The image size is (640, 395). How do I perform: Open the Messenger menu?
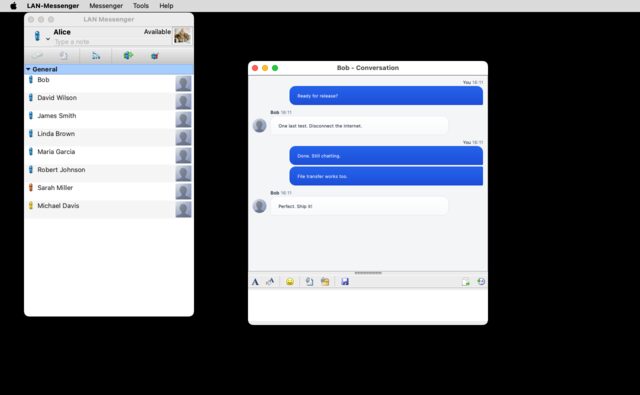106,6
